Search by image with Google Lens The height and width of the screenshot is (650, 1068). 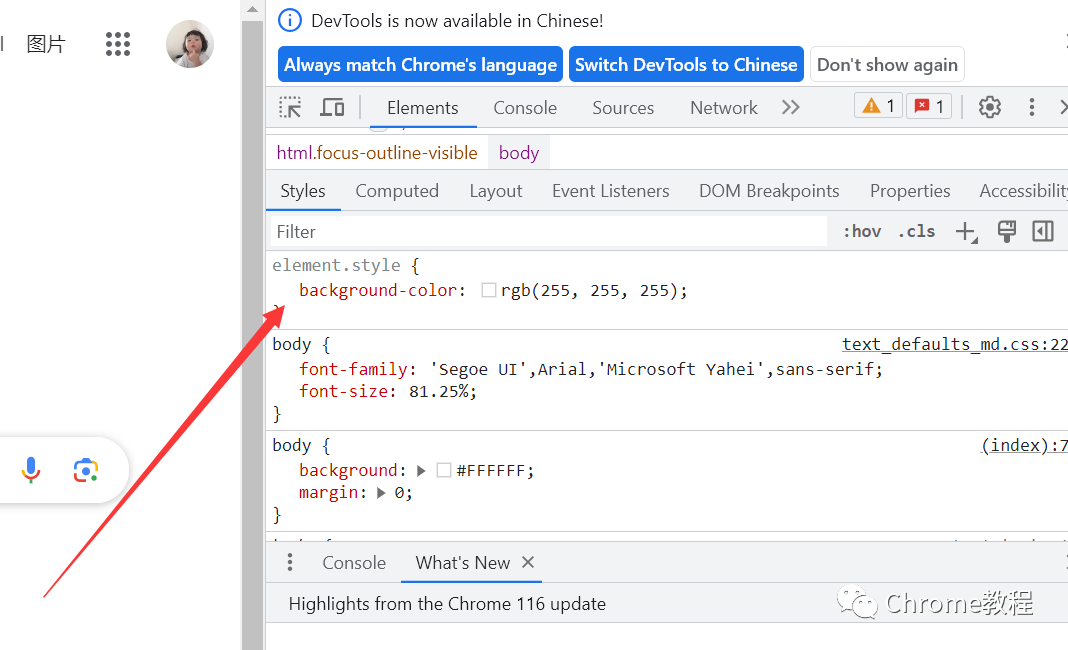point(86,470)
